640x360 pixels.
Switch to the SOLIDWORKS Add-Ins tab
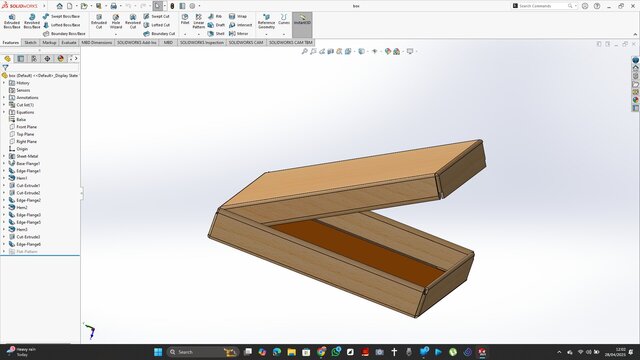click(x=137, y=42)
